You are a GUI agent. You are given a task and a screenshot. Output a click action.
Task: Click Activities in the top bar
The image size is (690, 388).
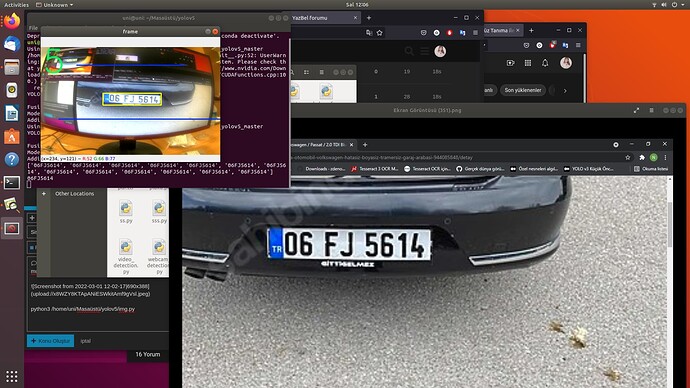[16, 5]
